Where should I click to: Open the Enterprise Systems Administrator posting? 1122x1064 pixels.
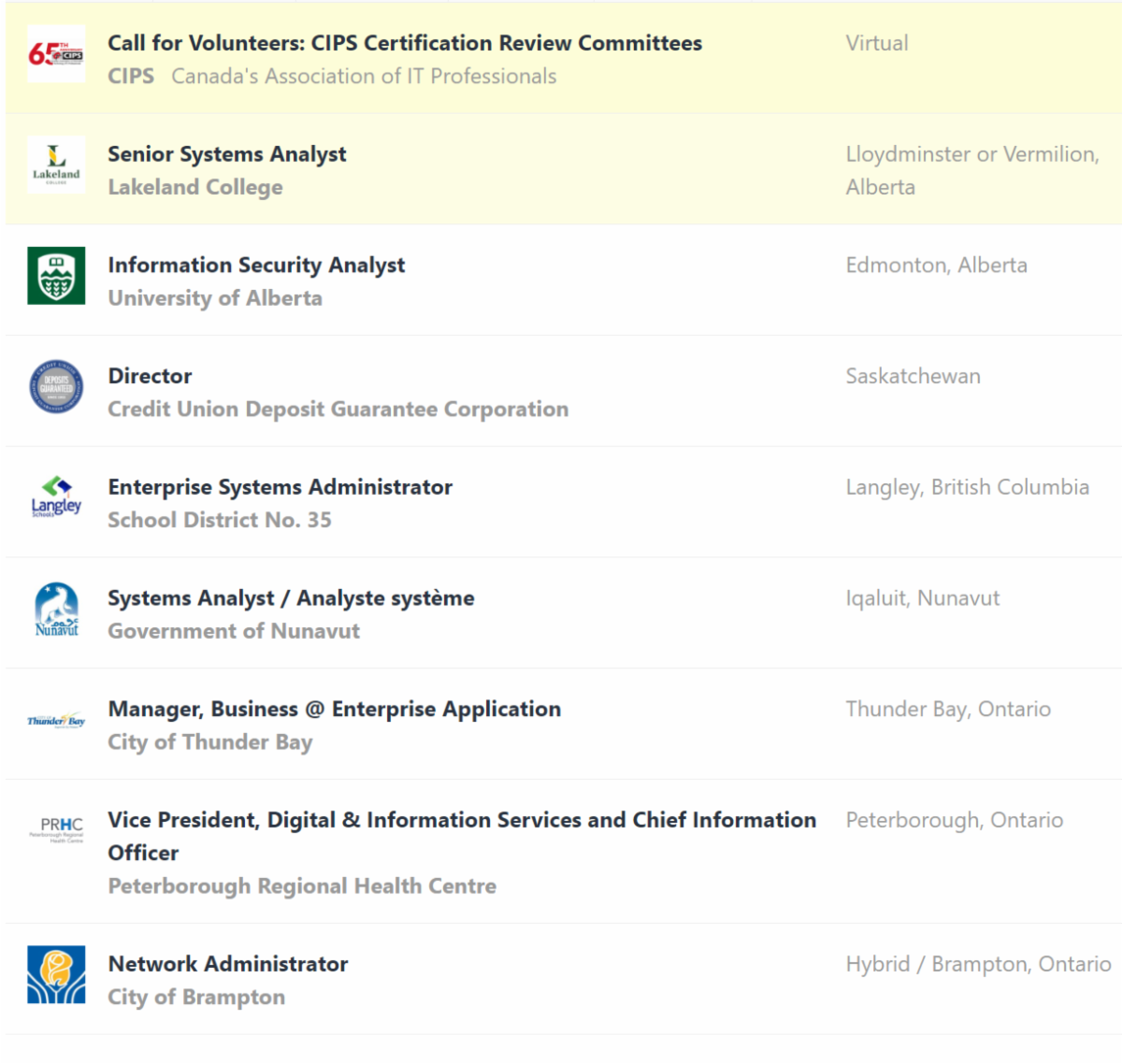(280, 487)
